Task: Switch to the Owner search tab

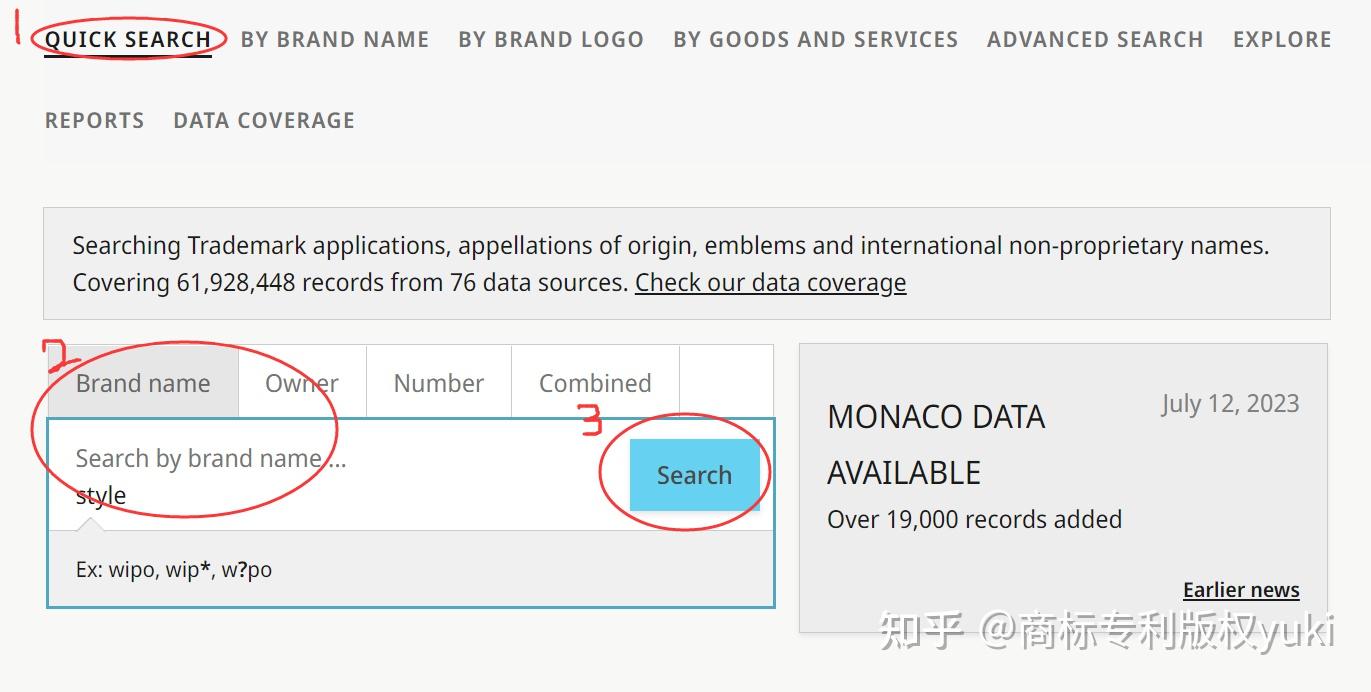Action: [301, 382]
